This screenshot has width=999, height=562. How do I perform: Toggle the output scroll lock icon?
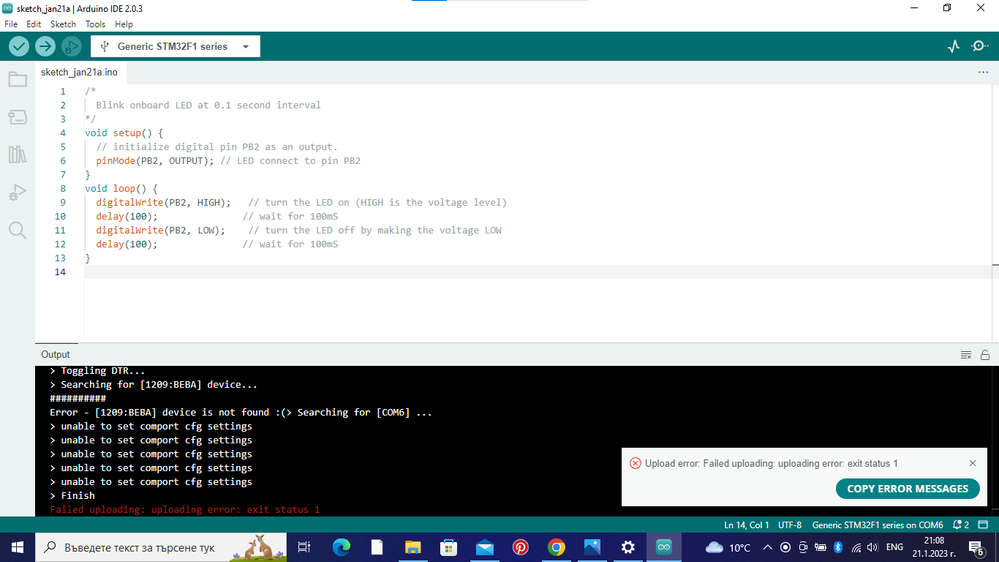pyautogui.click(x=985, y=355)
